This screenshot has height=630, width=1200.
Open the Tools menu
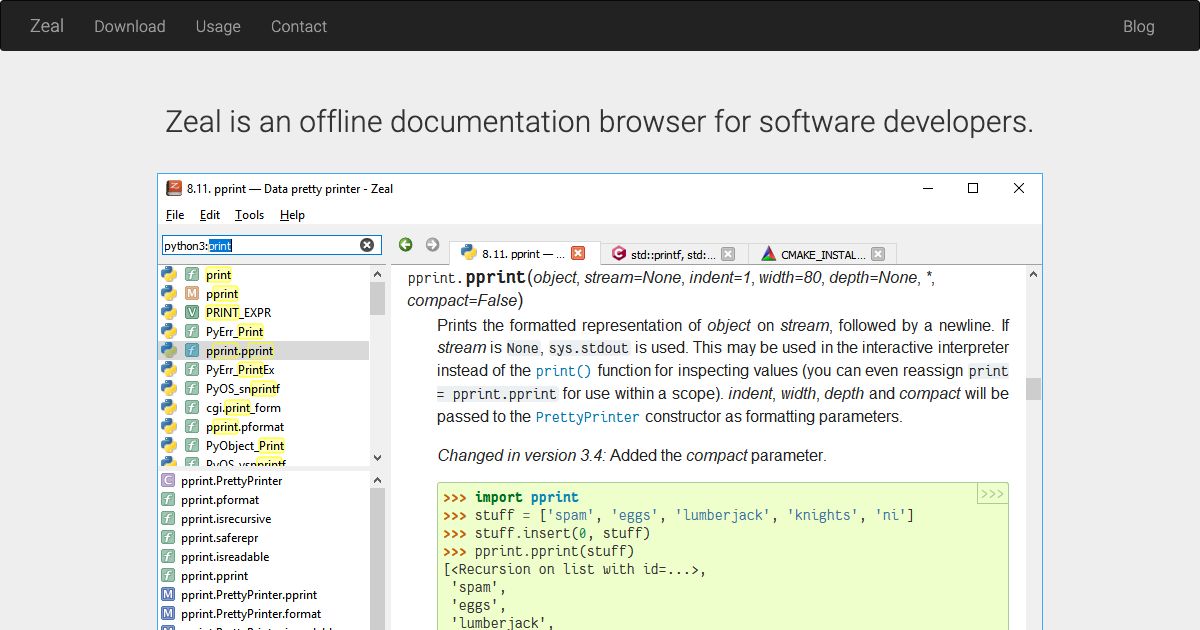pyautogui.click(x=249, y=215)
